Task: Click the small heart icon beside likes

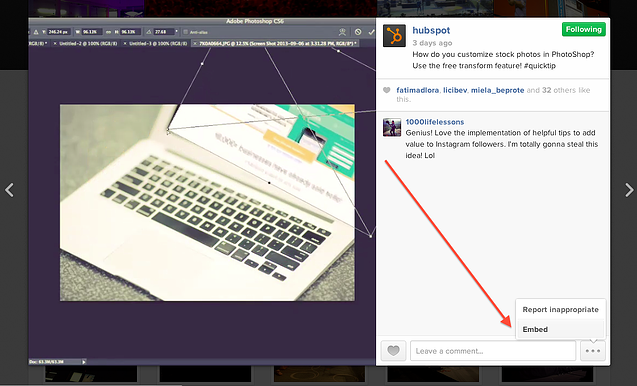Action: tap(387, 90)
